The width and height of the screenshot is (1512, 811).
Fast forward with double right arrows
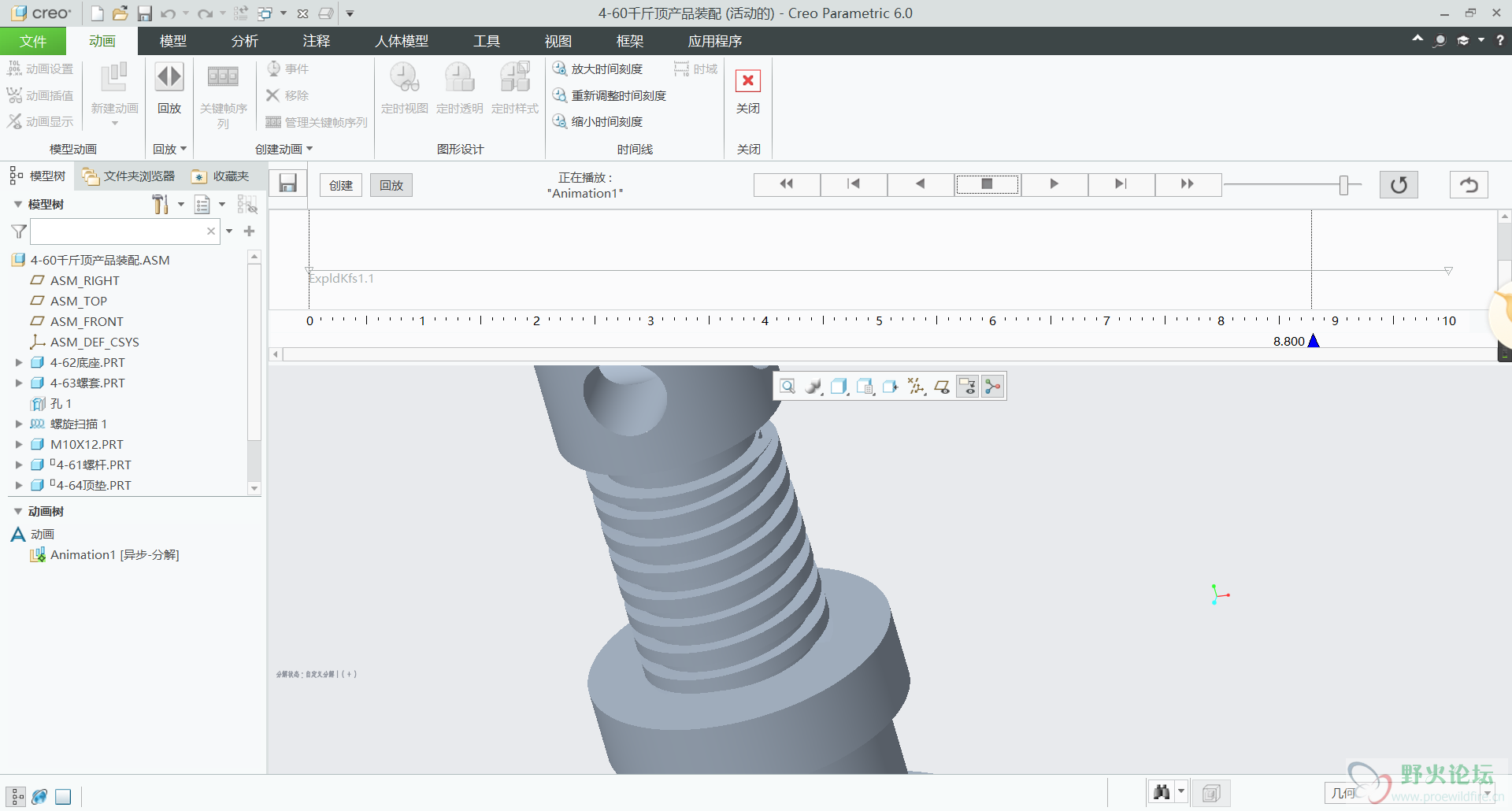(1188, 184)
